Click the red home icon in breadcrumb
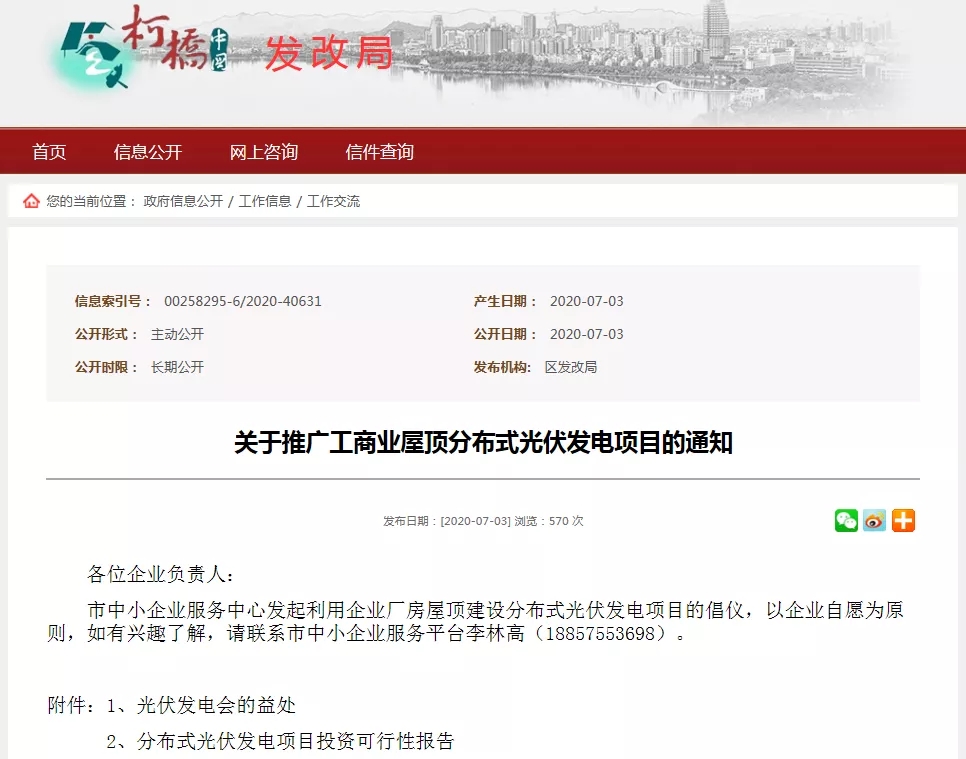 (x=29, y=200)
